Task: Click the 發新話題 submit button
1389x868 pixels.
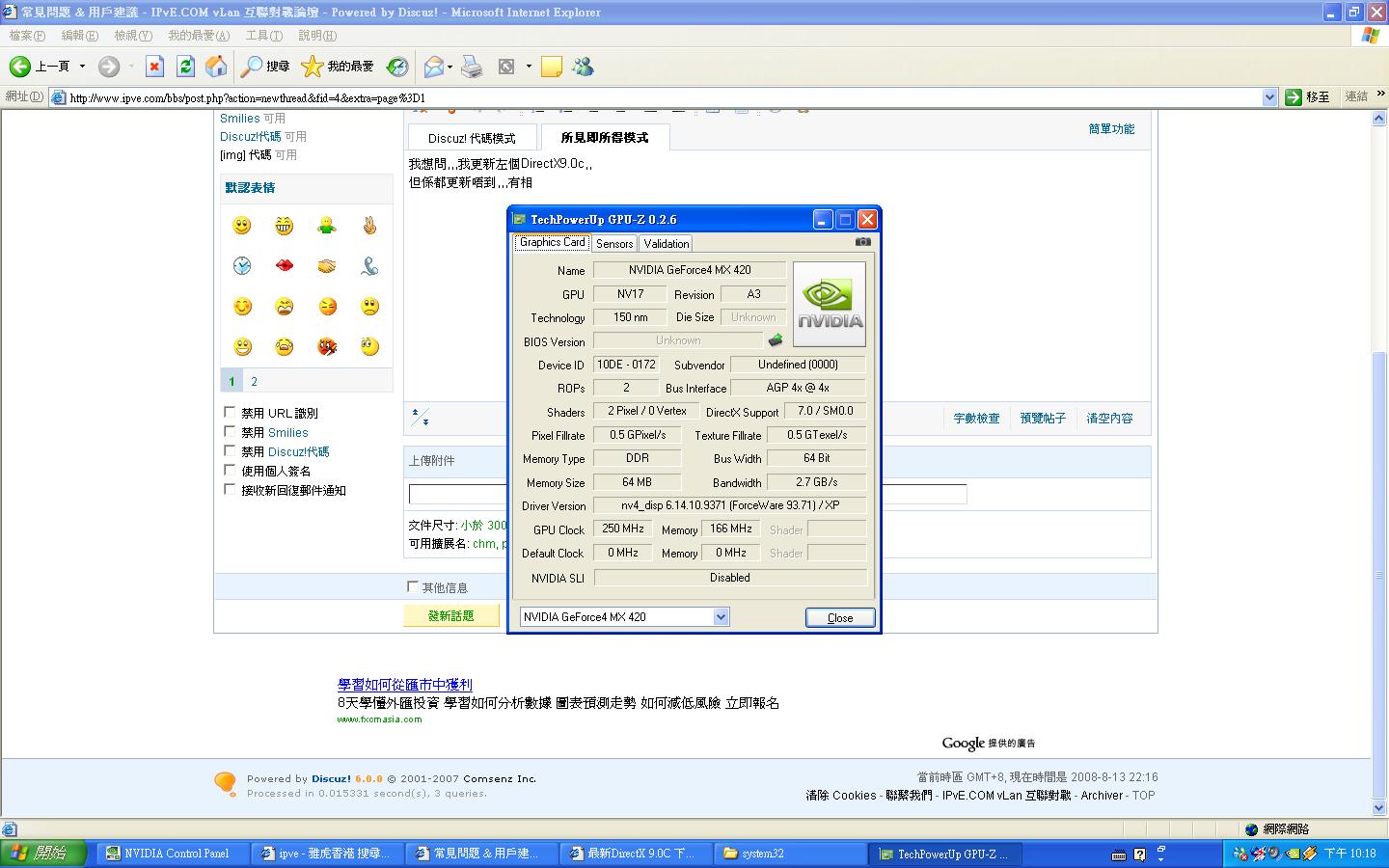Action: [451, 615]
